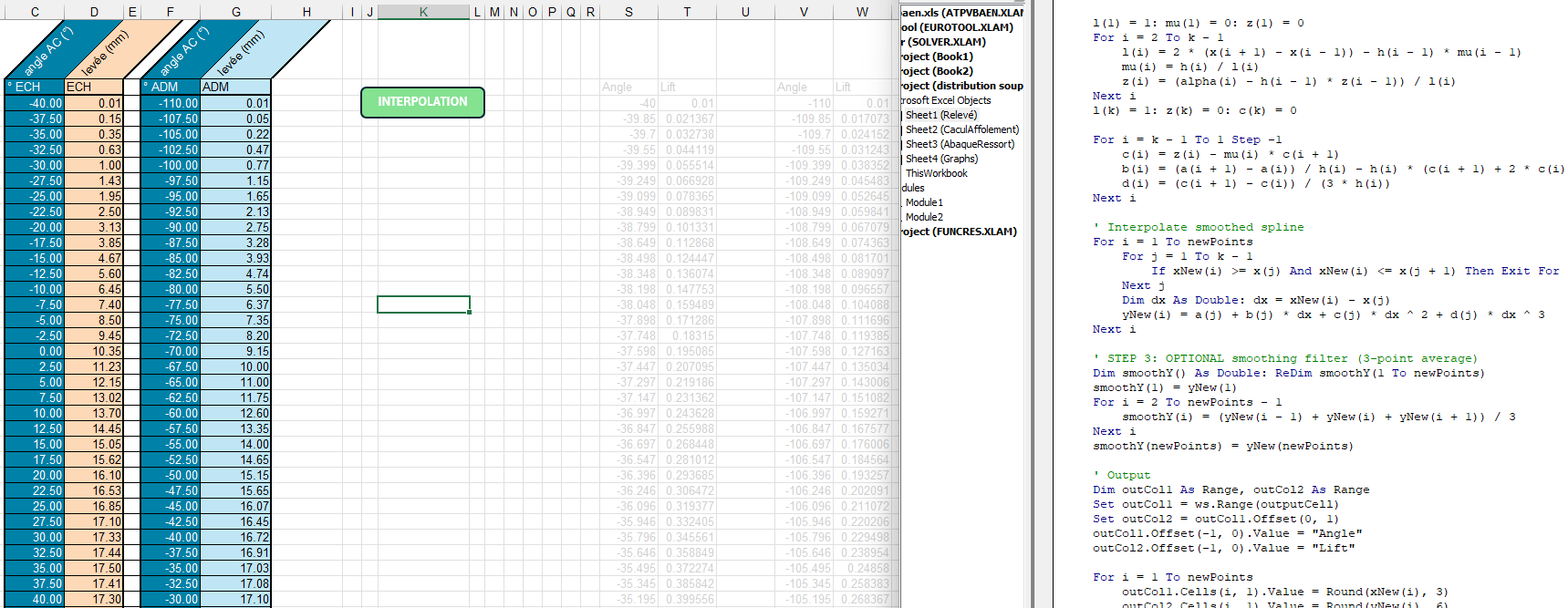Select column K header
Screen dimensions: 1568x608
click(x=423, y=12)
